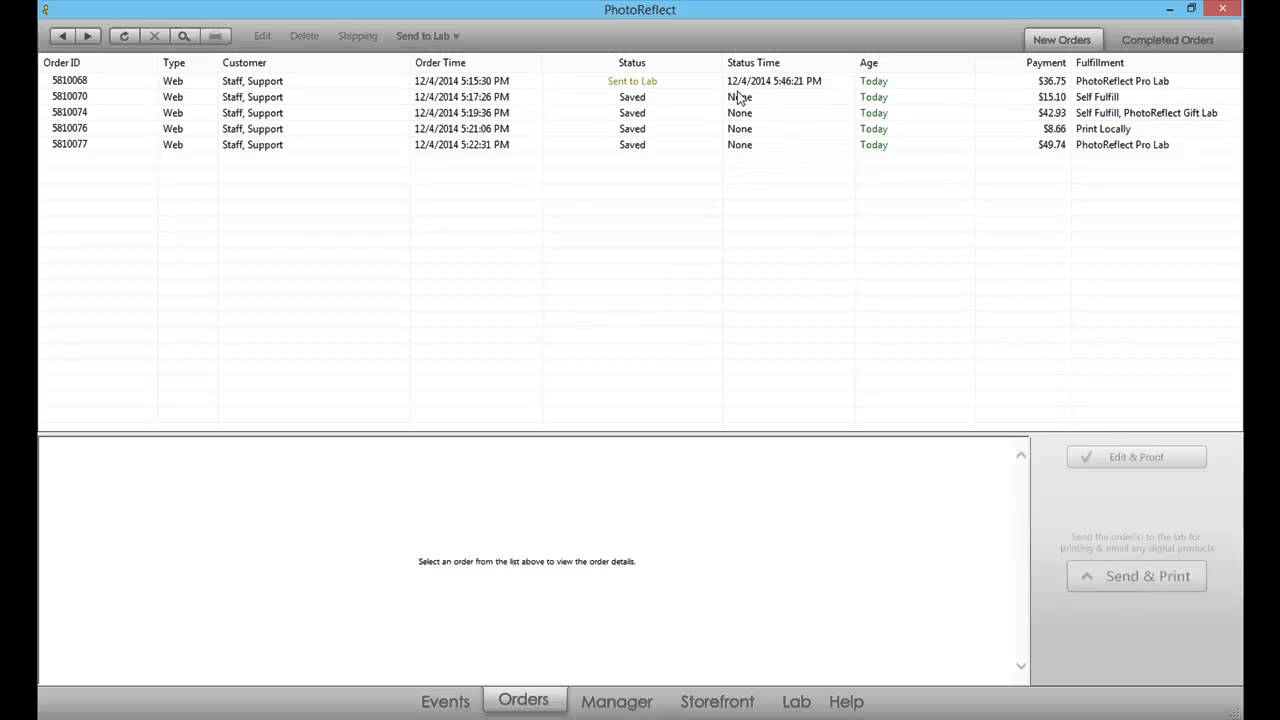This screenshot has height=720, width=1280.
Task: Refresh the orders list
Action: pos(124,36)
